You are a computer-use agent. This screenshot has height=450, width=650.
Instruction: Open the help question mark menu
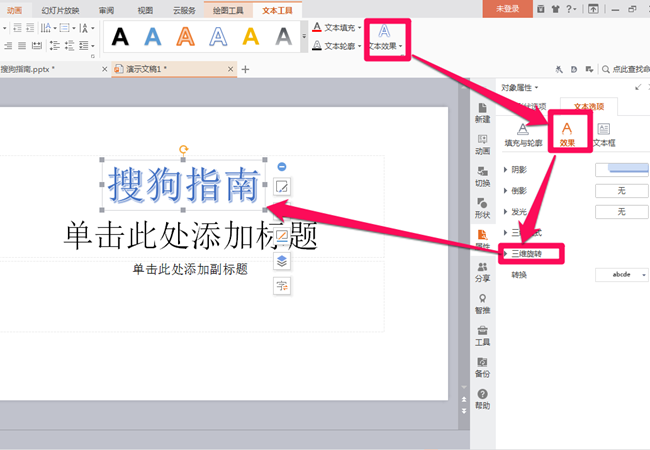pyautogui.click(x=571, y=9)
